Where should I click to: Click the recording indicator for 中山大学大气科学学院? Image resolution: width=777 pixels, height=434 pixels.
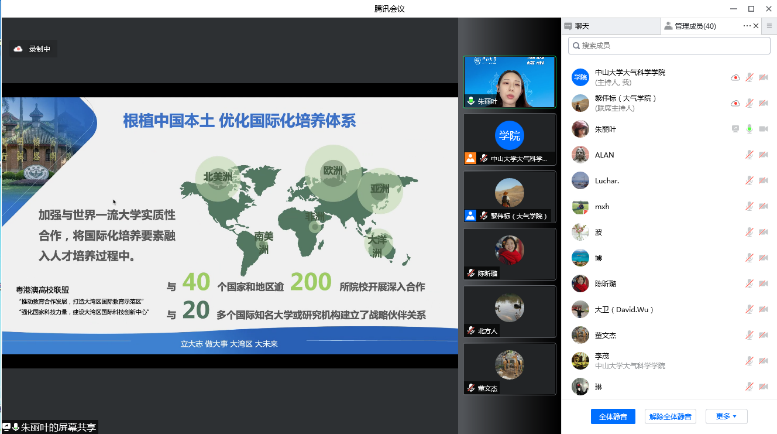(735, 77)
